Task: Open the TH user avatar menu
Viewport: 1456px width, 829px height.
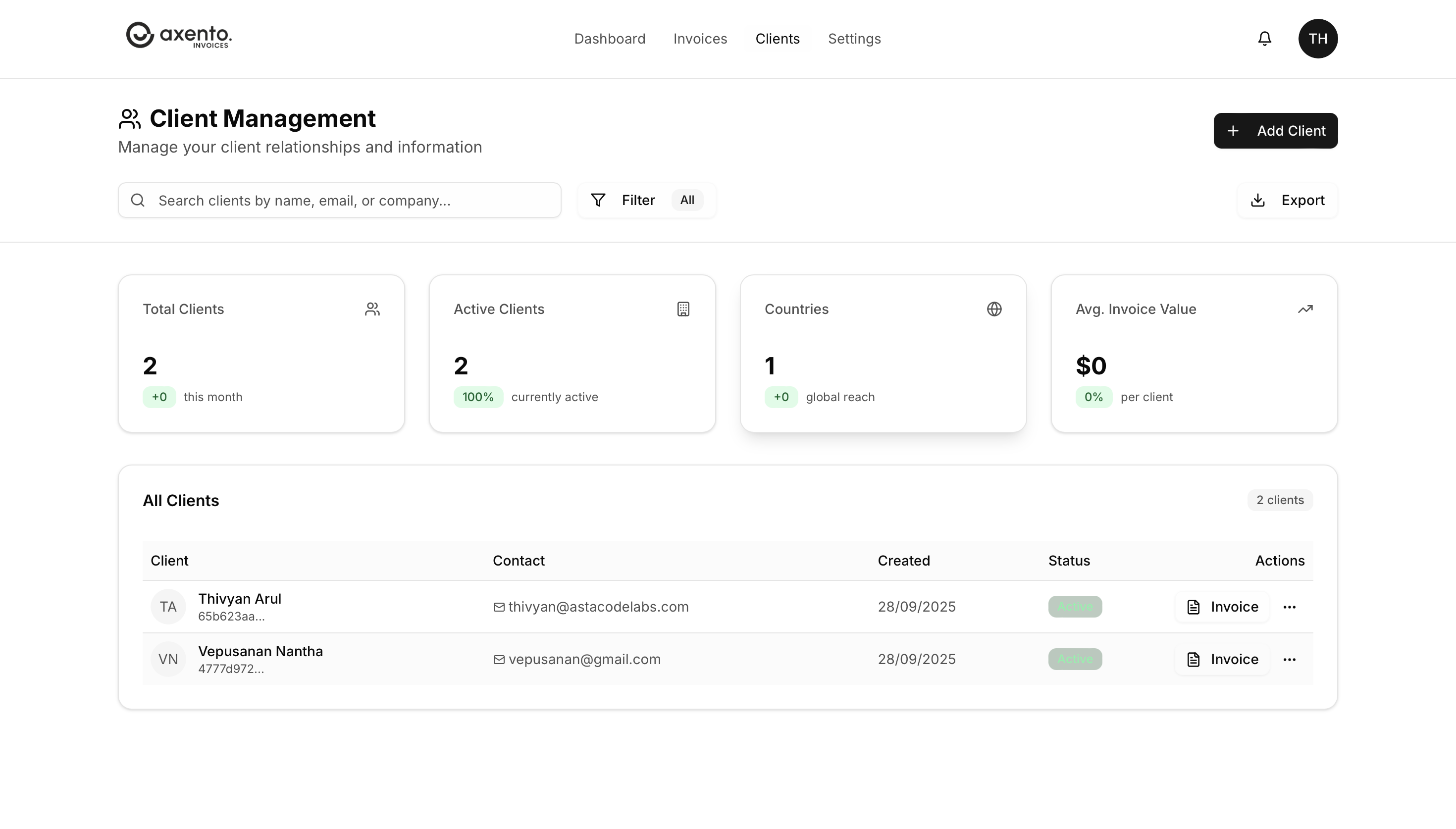Action: coord(1317,38)
